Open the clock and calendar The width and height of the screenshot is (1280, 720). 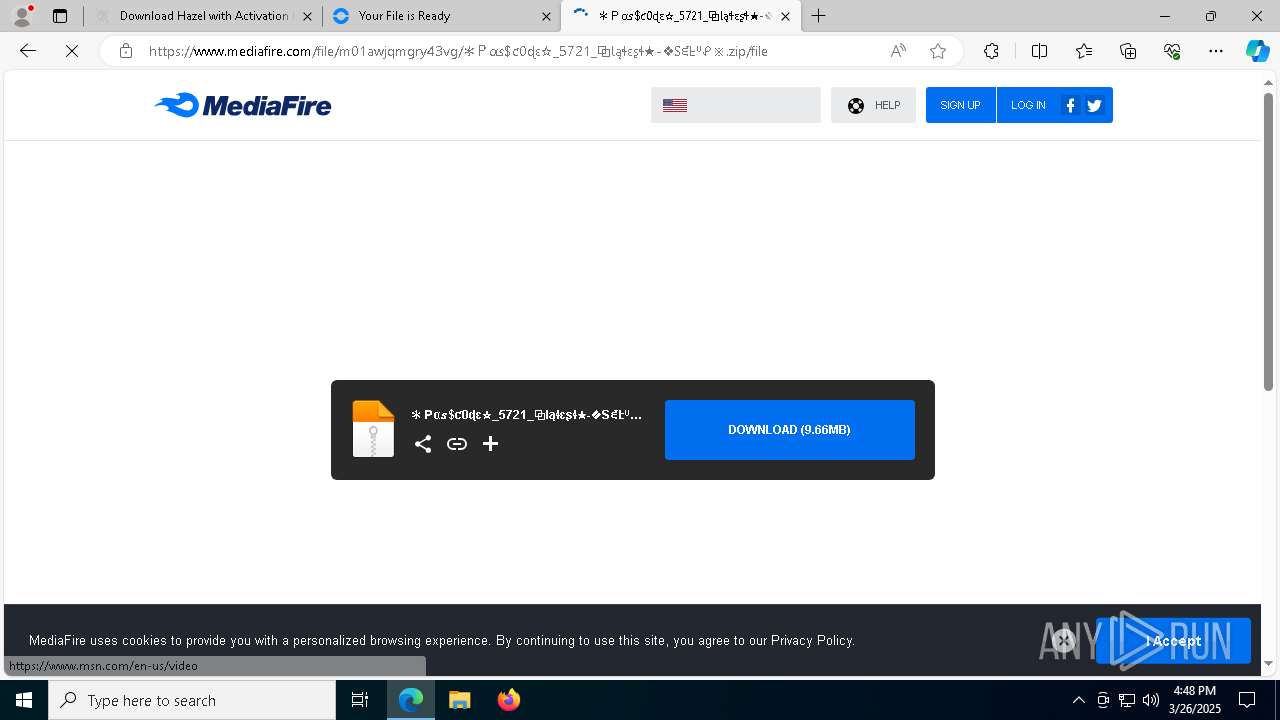click(1196, 700)
